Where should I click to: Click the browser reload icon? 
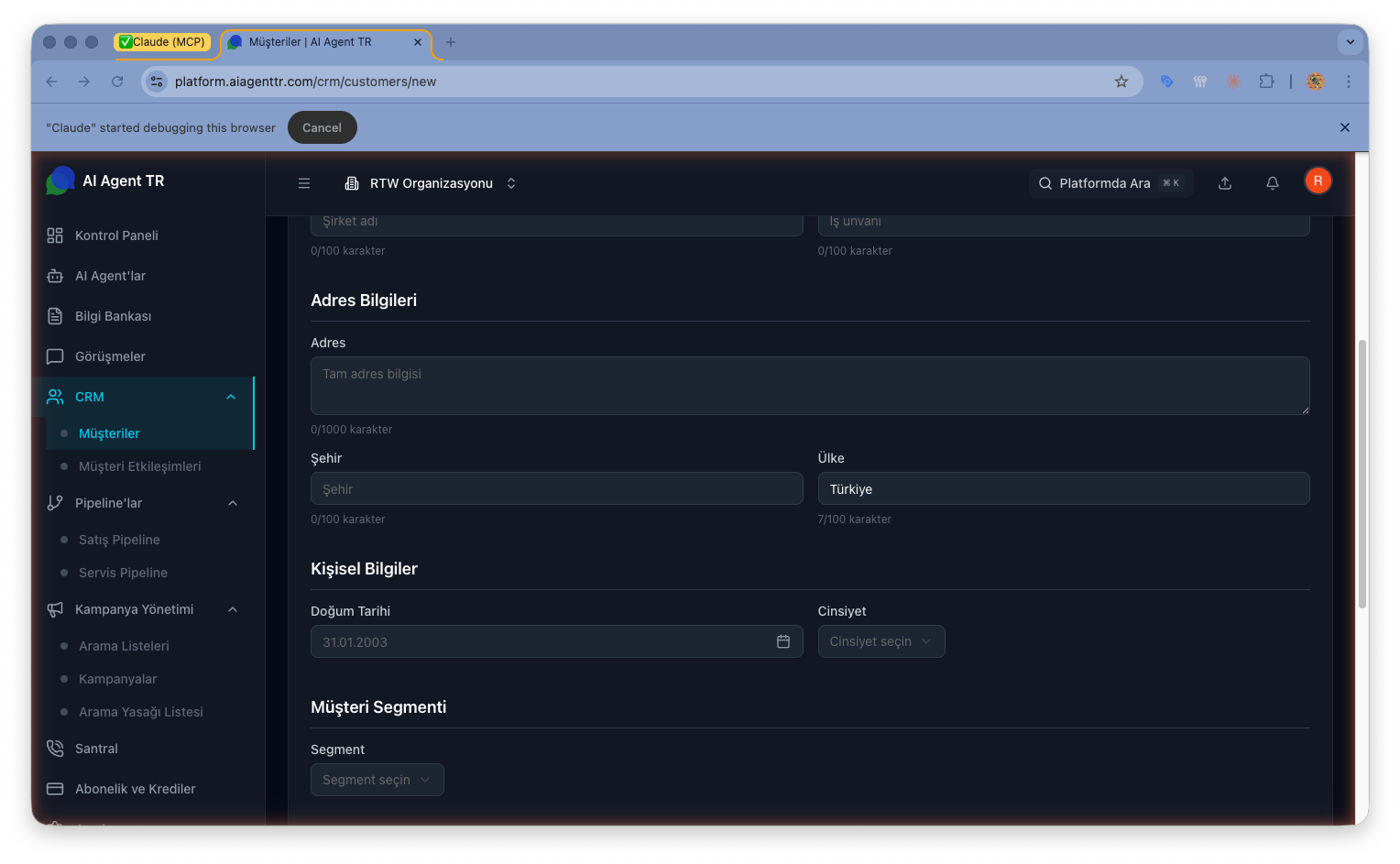pos(117,82)
